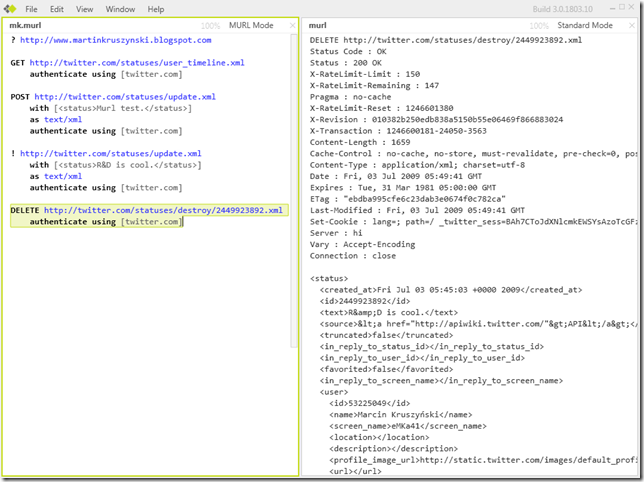Click the green diamond app logo icon

pyautogui.click(x=10, y=9)
